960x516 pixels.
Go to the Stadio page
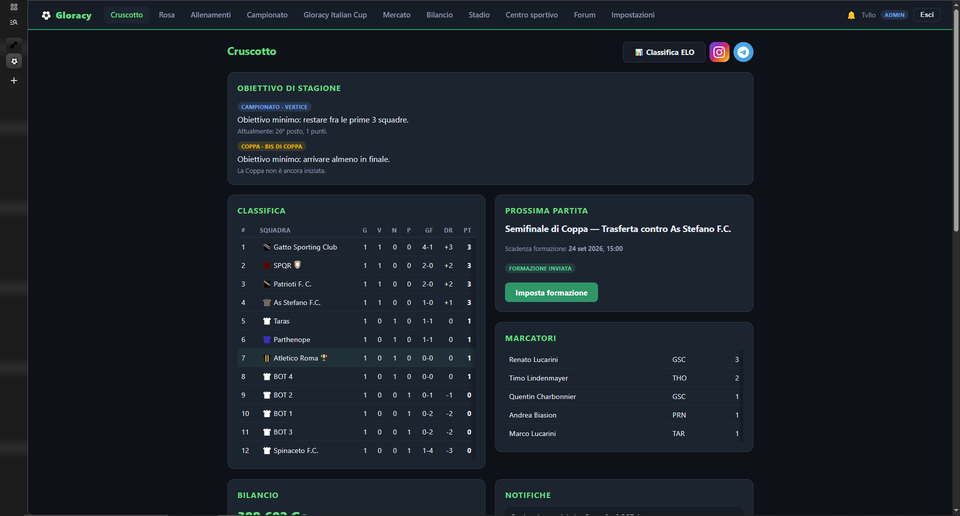click(x=479, y=15)
